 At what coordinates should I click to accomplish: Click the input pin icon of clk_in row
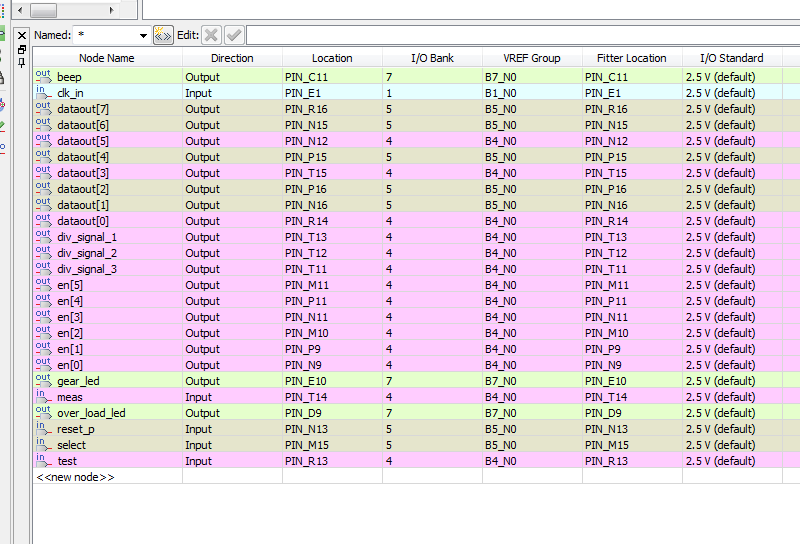[43, 92]
